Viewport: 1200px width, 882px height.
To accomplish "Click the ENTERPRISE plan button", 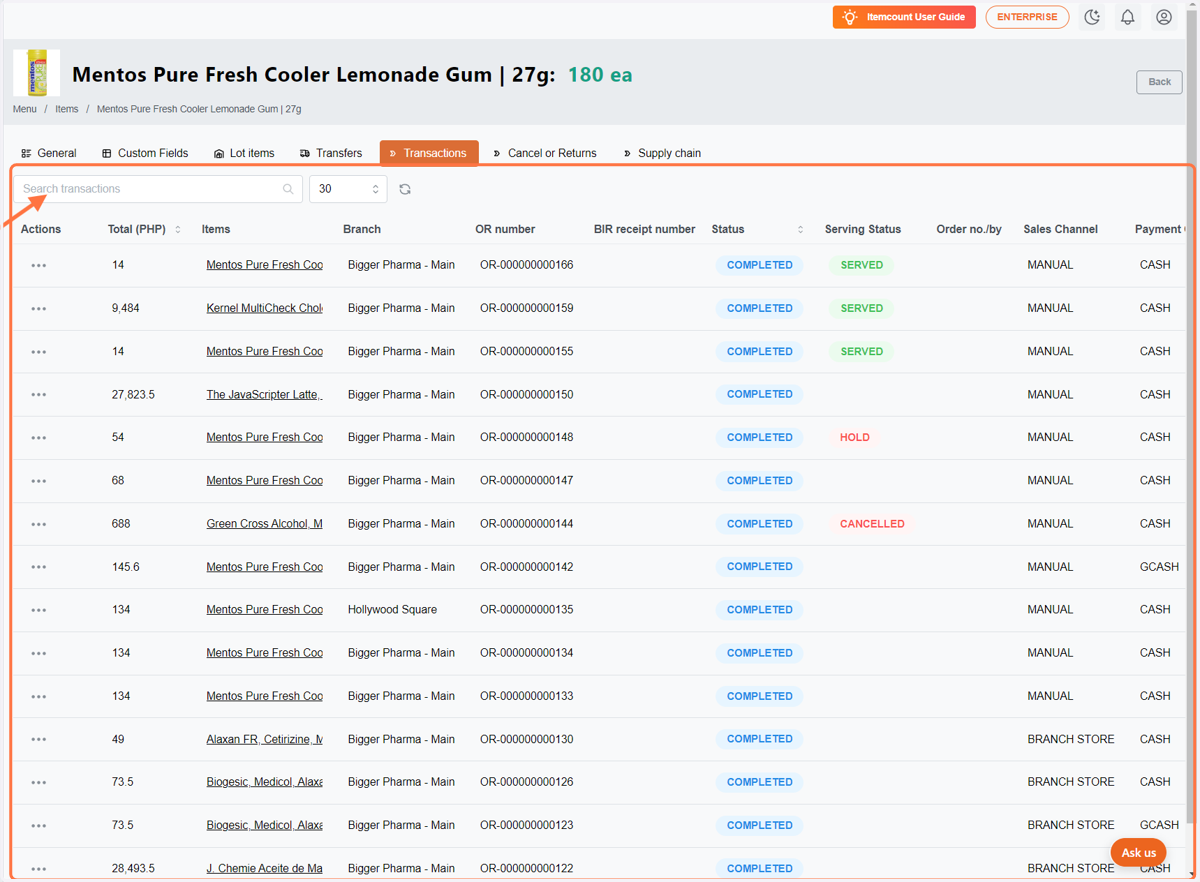I will (x=1027, y=17).
